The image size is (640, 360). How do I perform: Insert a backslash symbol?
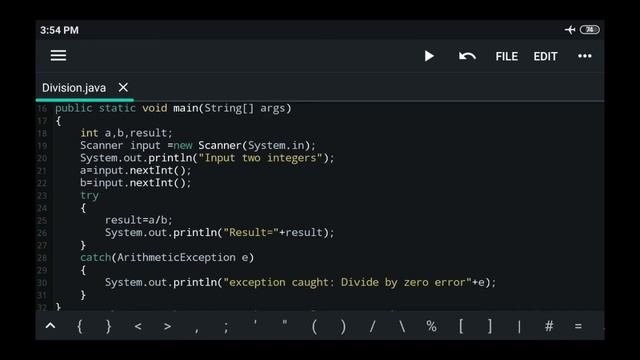tap(402, 327)
